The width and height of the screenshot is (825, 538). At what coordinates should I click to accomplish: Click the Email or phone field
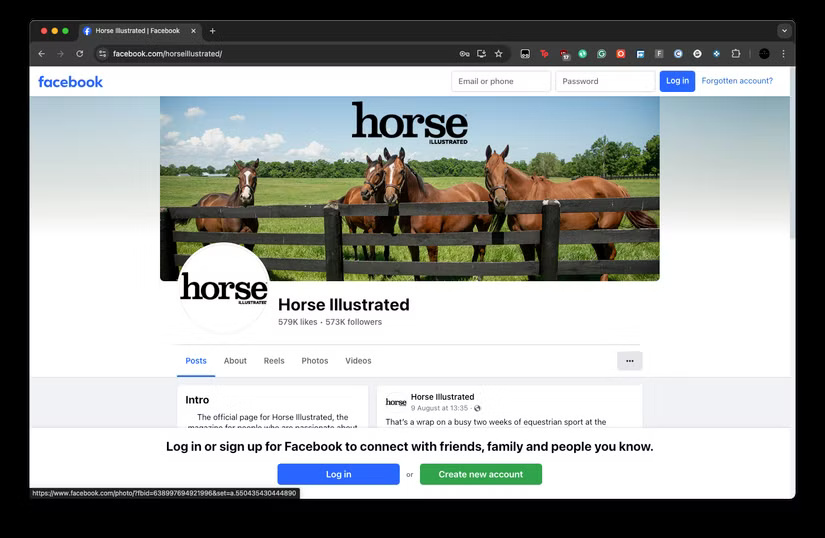[501, 81]
